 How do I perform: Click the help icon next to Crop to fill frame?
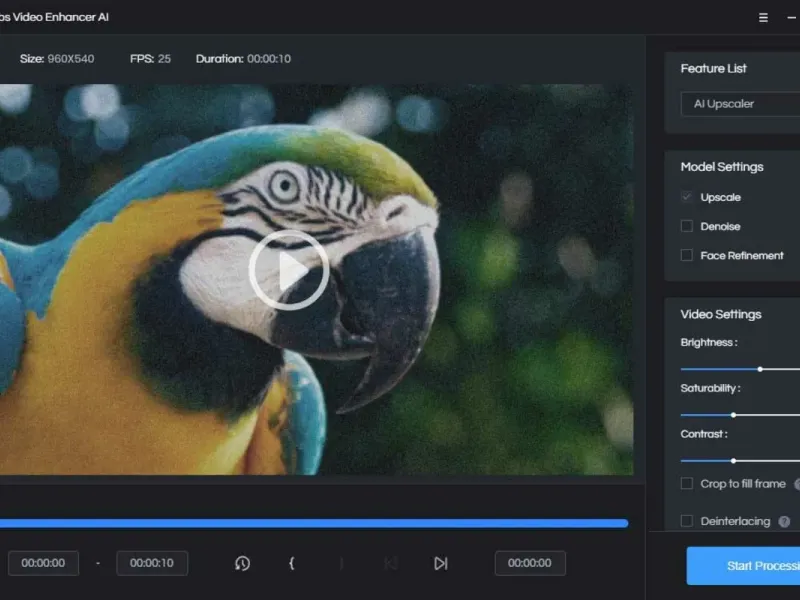click(797, 484)
